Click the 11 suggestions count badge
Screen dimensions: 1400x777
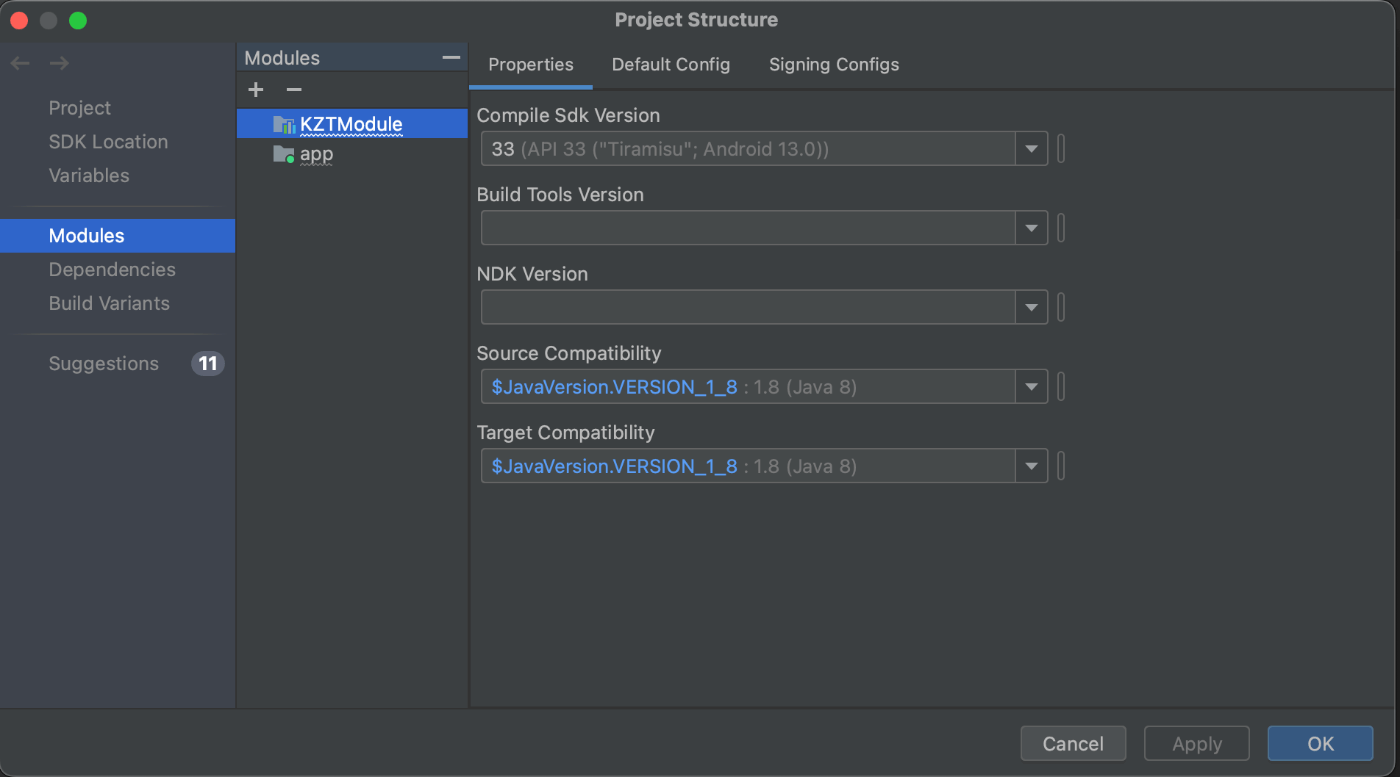click(x=208, y=363)
